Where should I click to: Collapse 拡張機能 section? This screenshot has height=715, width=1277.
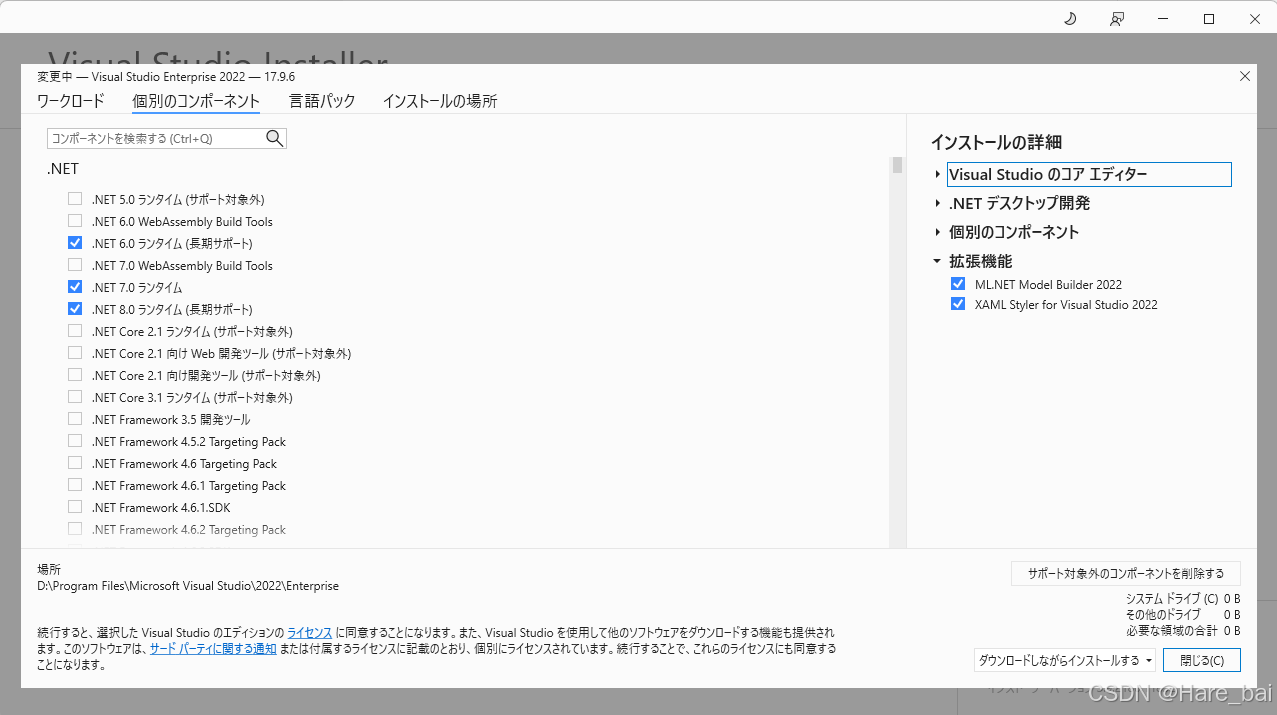point(937,262)
